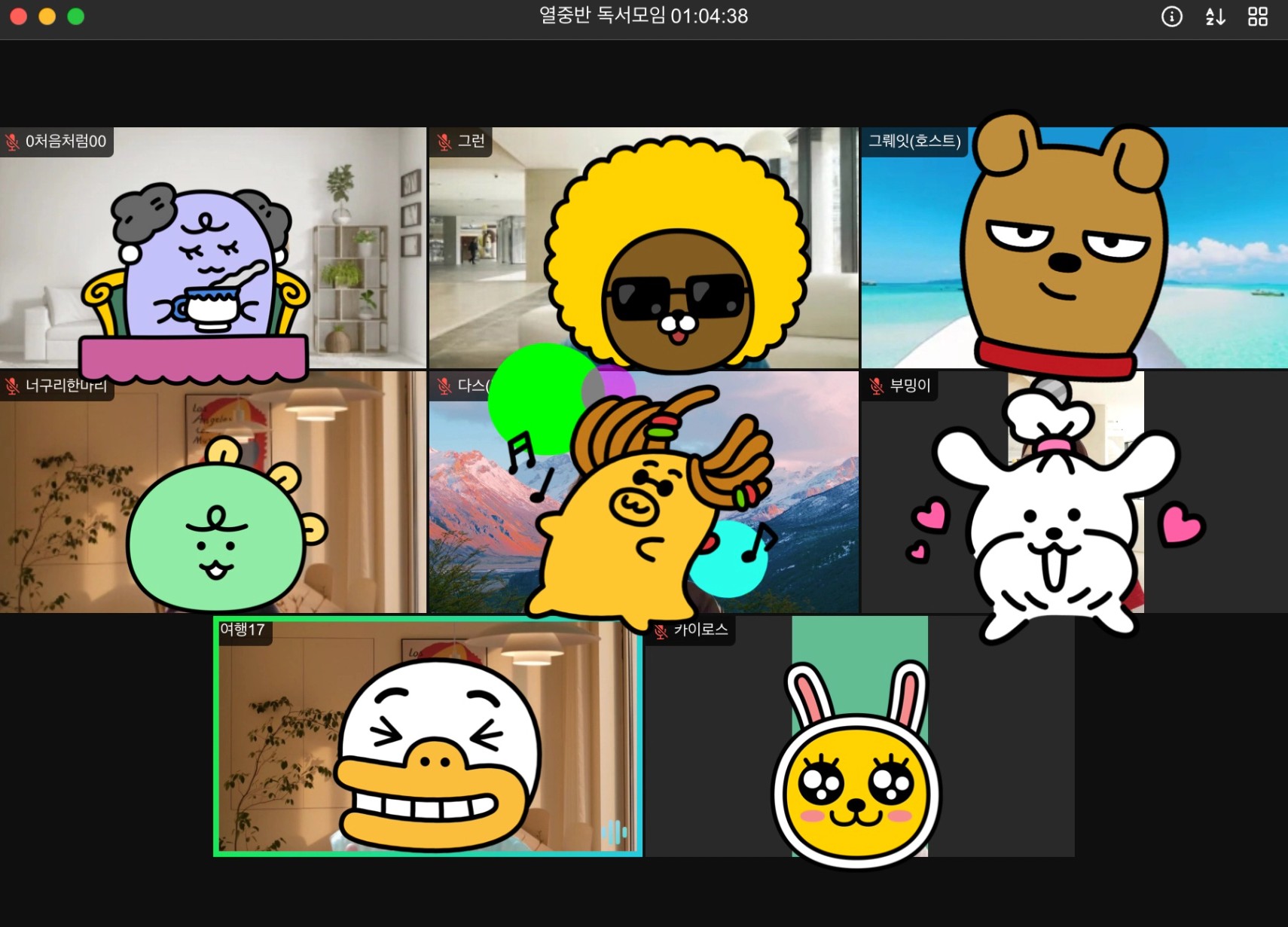Click the name label 카이로스
Screen dimensions: 1288x927
(701, 630)
